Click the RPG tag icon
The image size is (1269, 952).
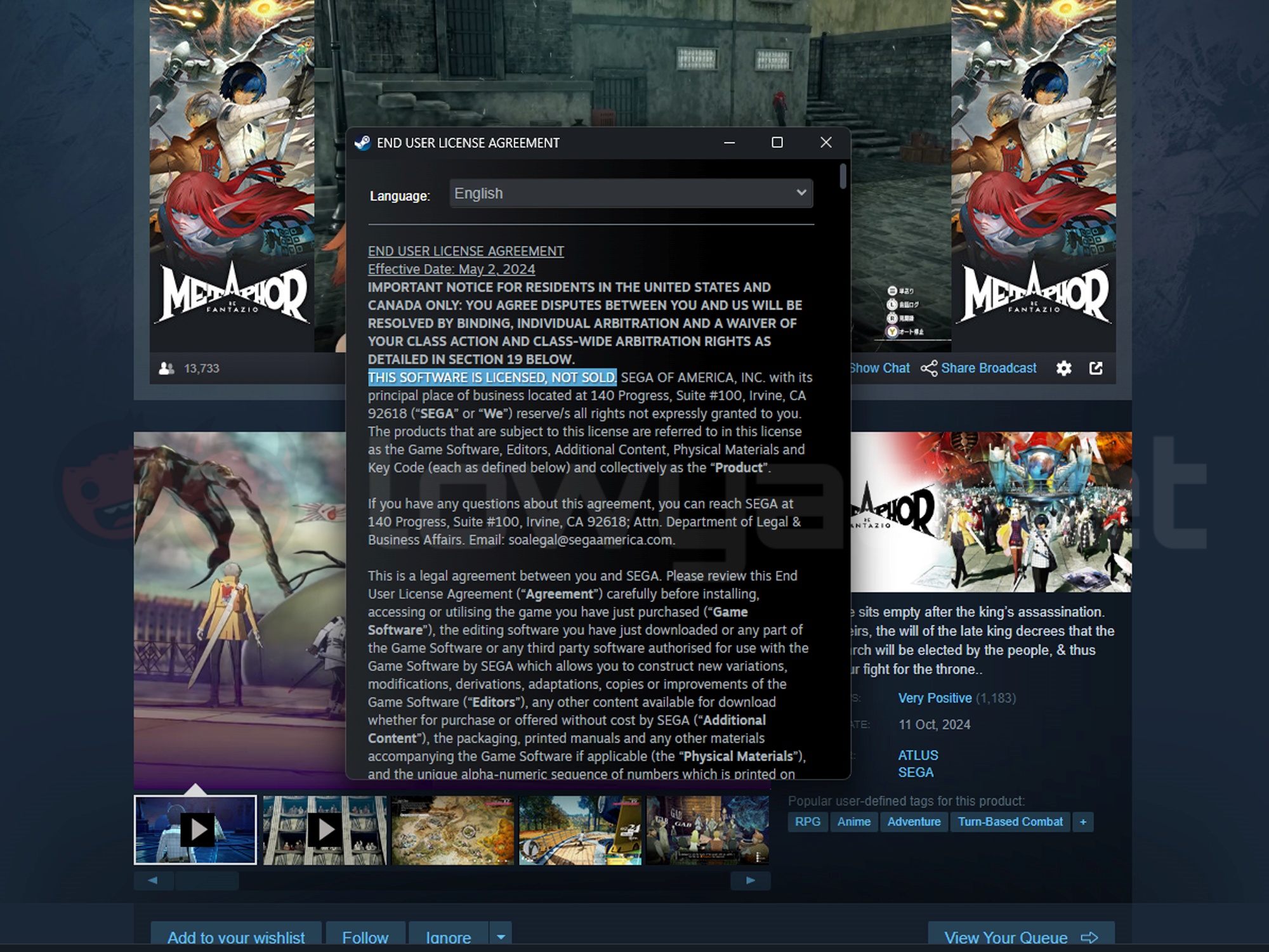807,821
